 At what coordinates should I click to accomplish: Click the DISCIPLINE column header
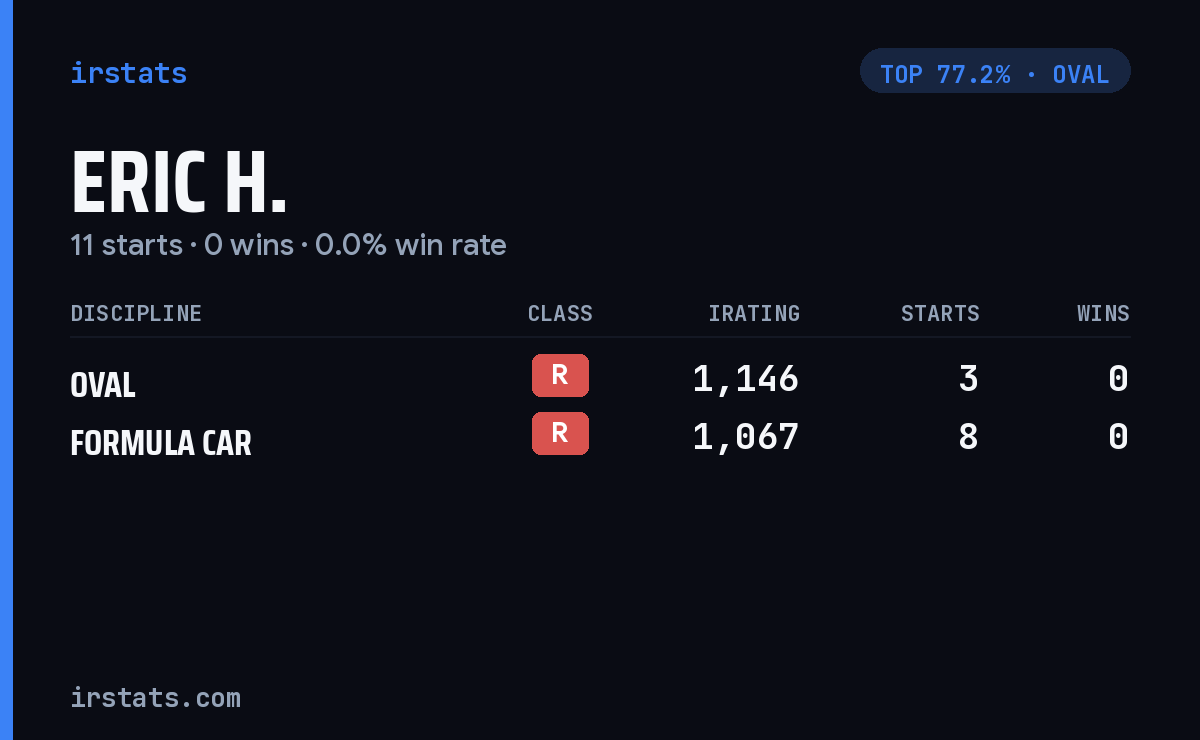[x=136, y=313]
